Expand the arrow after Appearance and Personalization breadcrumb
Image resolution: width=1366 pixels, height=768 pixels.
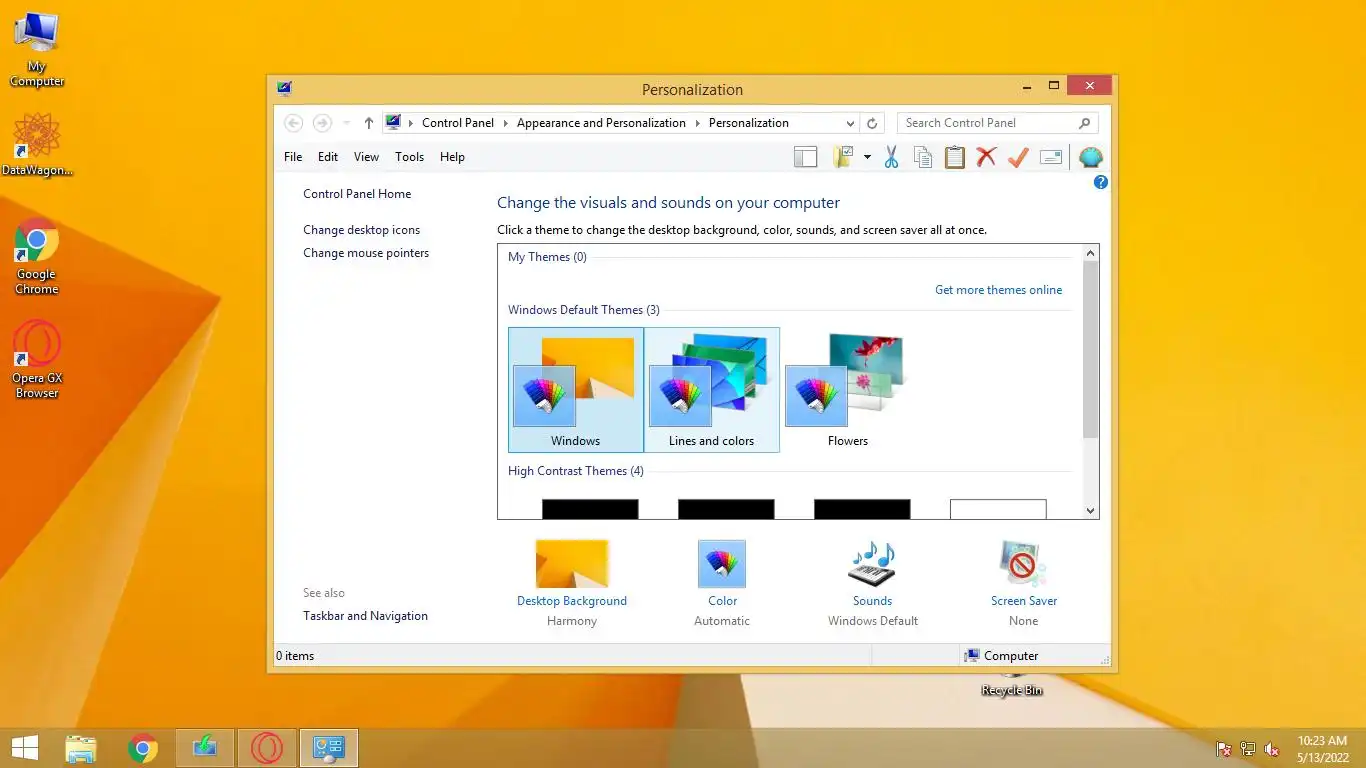(697, 123)
